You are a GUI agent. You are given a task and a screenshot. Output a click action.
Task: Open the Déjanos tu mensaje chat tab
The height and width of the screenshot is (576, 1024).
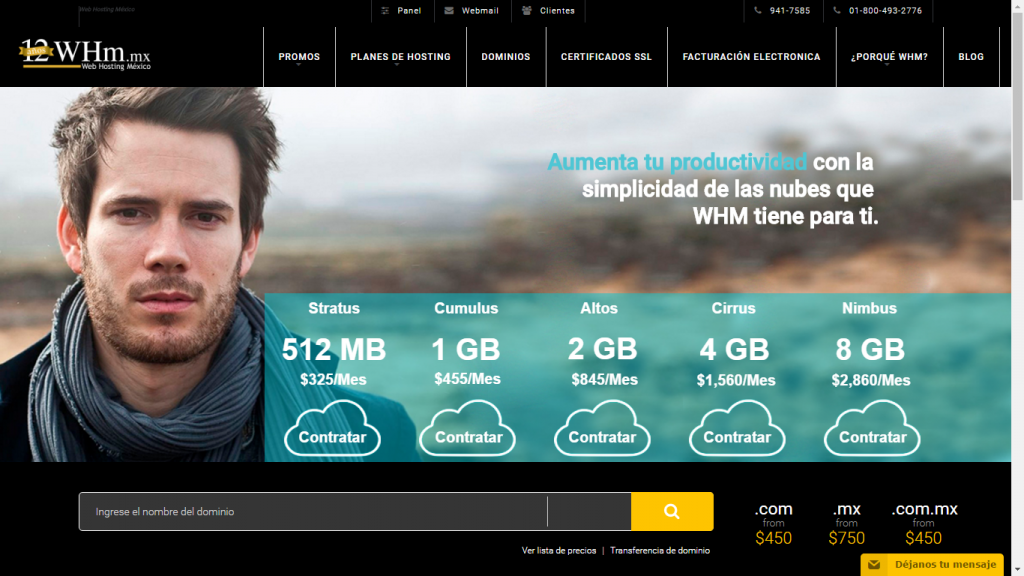coord(932,565)
